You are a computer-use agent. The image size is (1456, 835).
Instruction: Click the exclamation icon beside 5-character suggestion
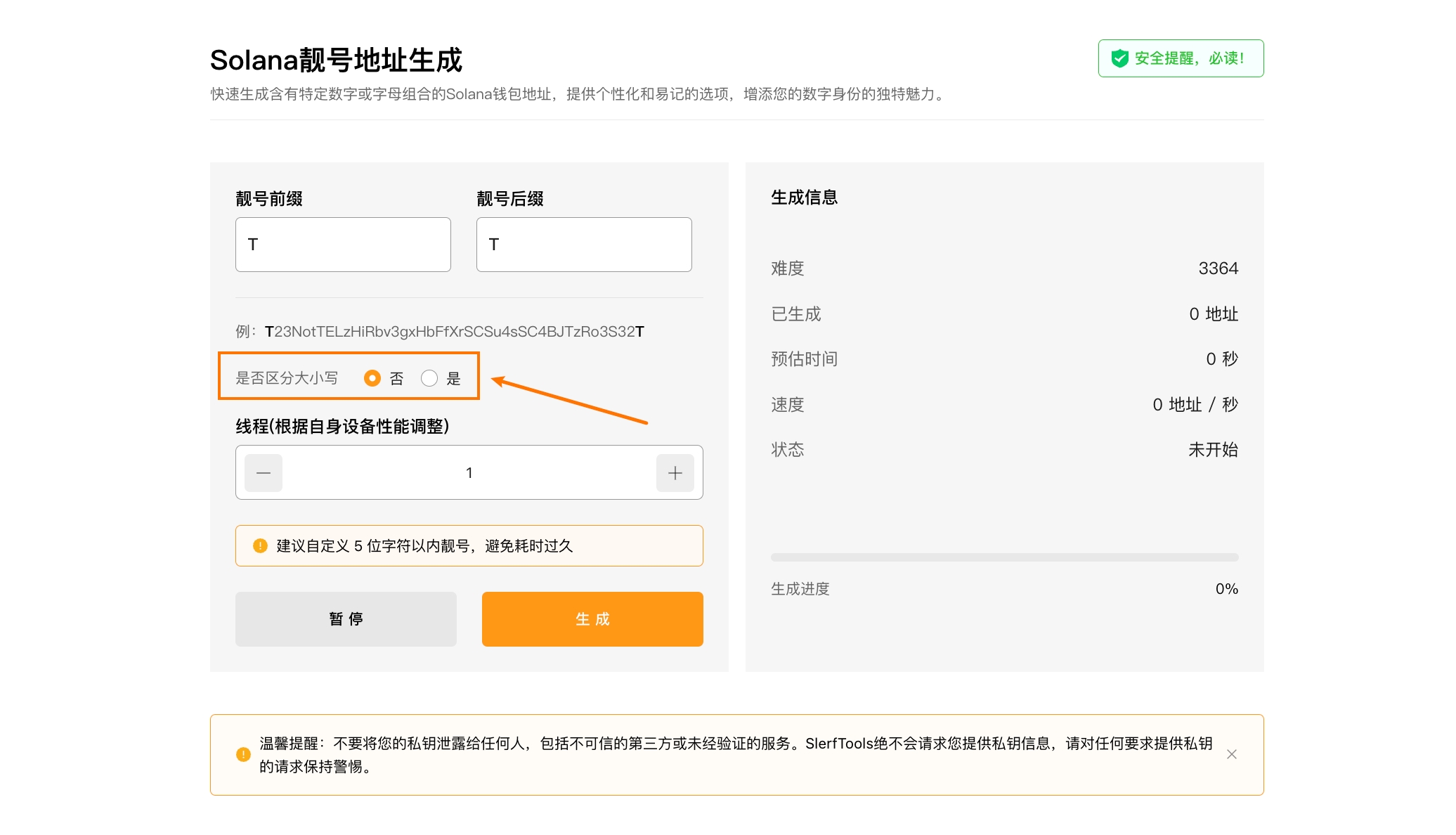(x=260, y=545)
